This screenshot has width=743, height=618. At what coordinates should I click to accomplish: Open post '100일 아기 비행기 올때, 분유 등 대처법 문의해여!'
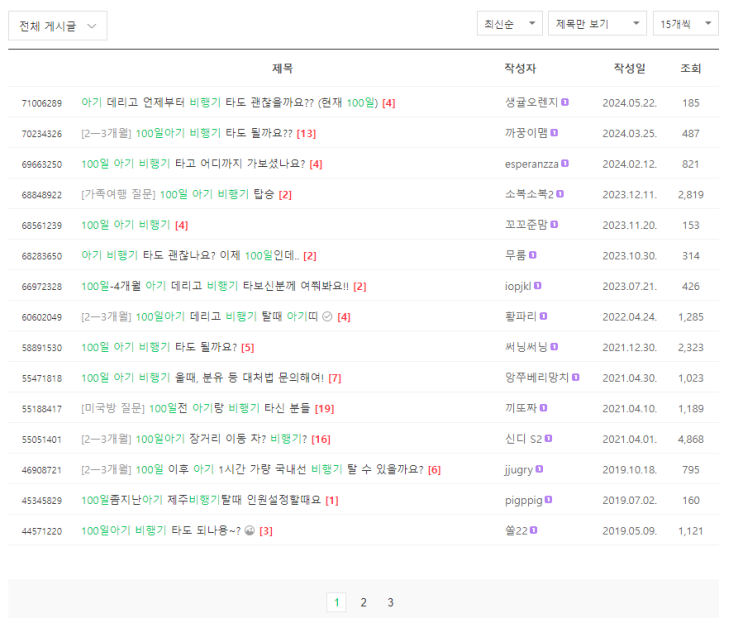click(x=203, y=378)
